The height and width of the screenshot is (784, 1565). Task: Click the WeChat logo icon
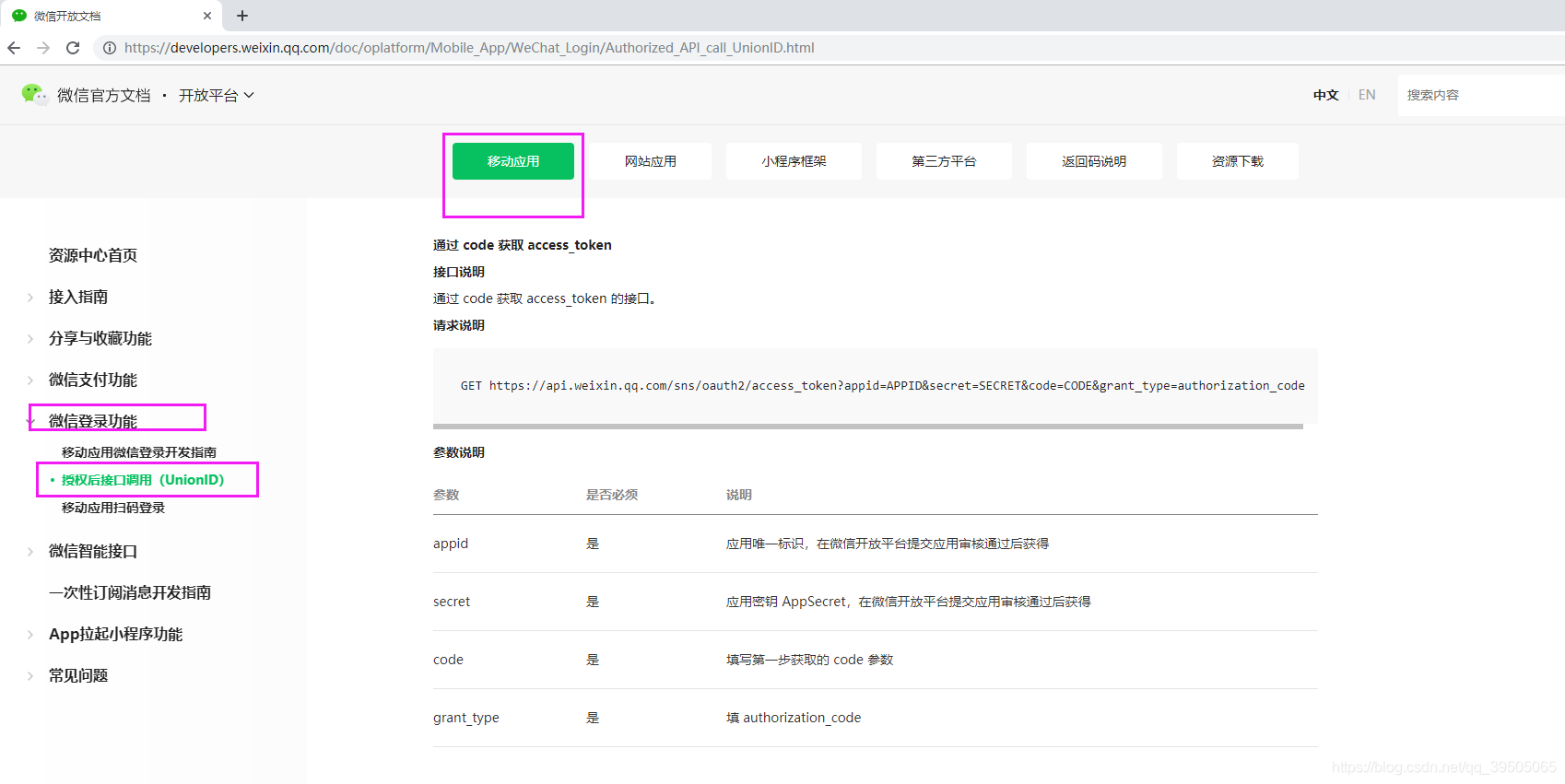(x=34, y=95)
